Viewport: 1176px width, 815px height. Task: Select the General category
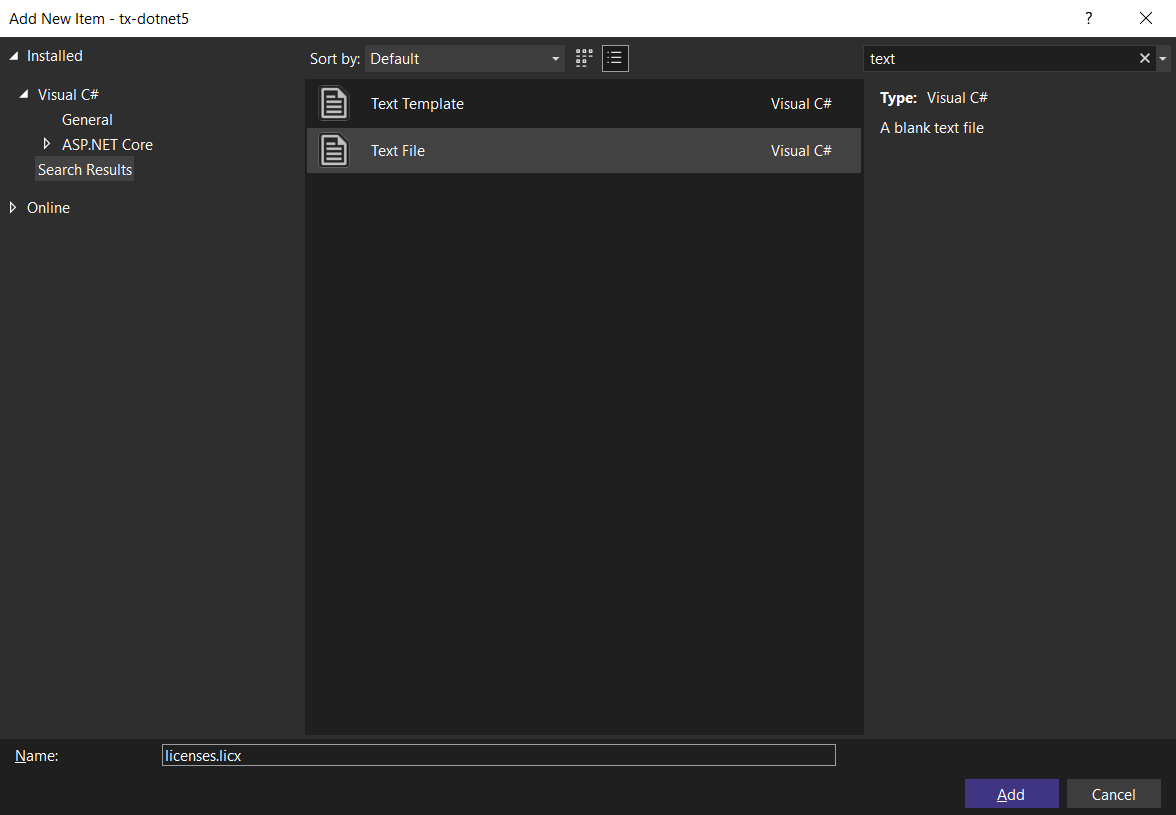(x=87, y=120)
